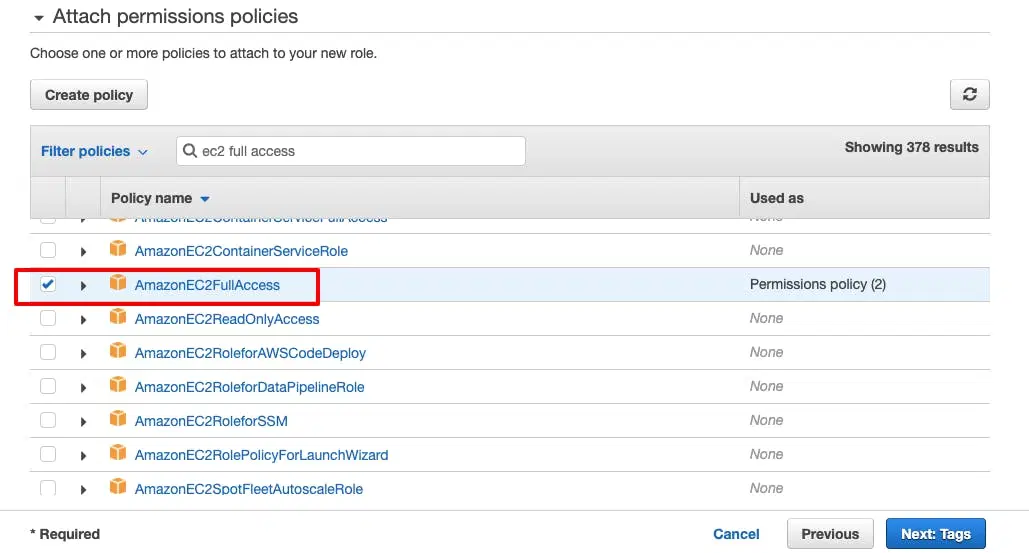Click the policy box icon for AmazonEC2RolePolicyForLaunchWizard
This screenshot has width=1029, height=553.
(x=118, y=454)
